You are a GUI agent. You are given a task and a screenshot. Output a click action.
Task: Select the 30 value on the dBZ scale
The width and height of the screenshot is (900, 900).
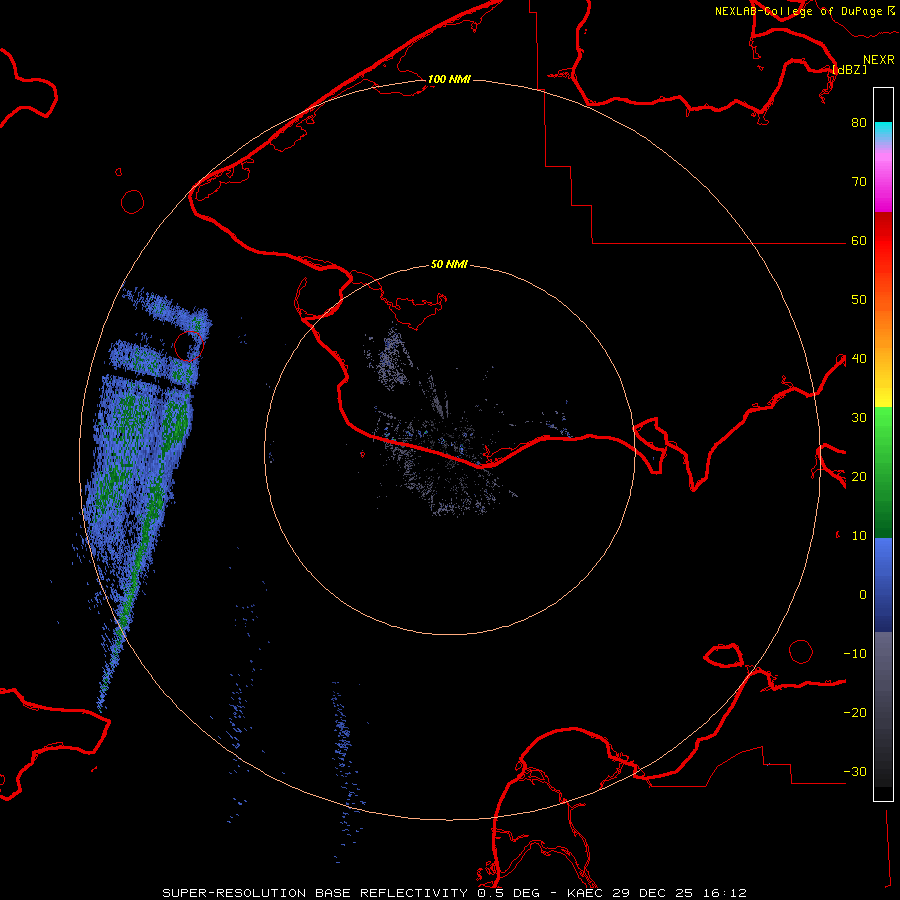[x=859, y=418]
